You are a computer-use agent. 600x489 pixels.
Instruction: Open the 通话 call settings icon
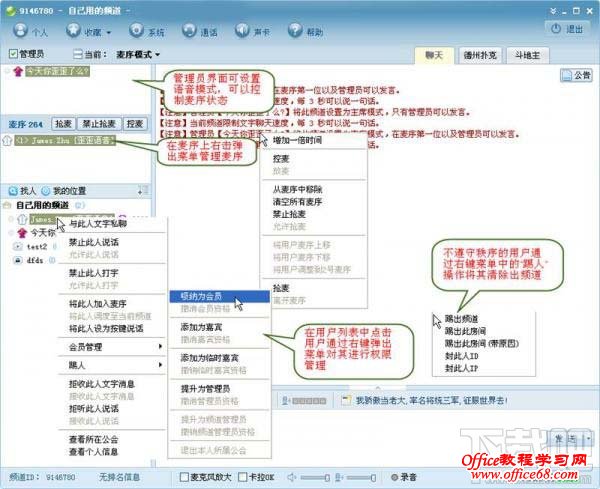click(x=189, y=30)
